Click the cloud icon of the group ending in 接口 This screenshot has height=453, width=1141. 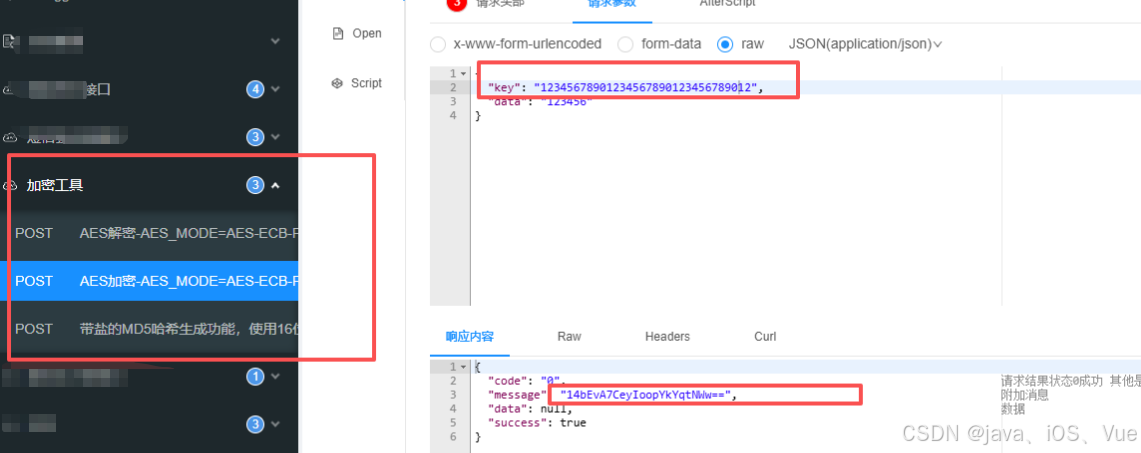pos(9,90)
